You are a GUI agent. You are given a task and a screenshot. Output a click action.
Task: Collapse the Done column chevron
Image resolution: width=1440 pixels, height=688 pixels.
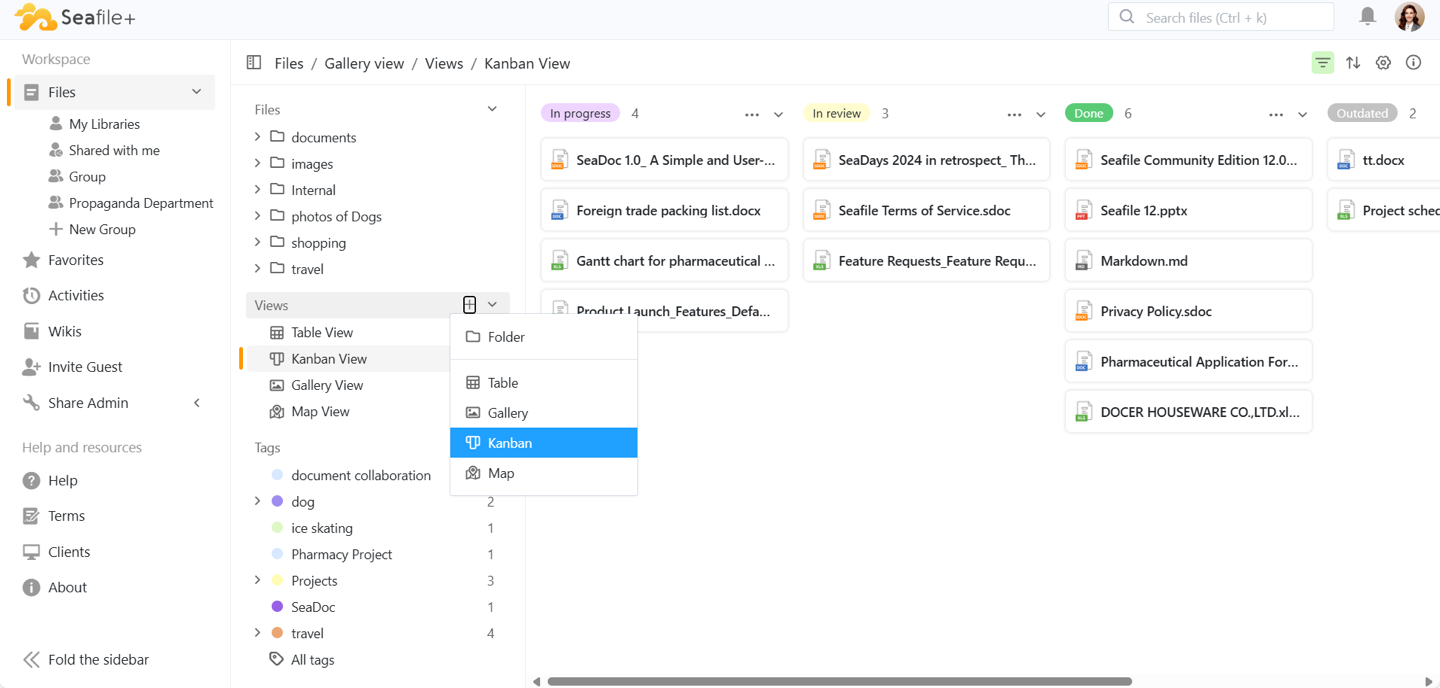[1303, 114]
